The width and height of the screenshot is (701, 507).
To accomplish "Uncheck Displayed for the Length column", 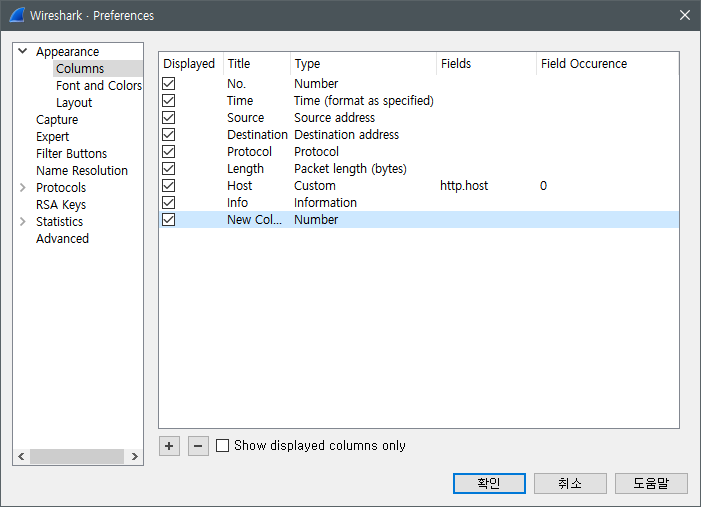I will [x=169, y=169].
